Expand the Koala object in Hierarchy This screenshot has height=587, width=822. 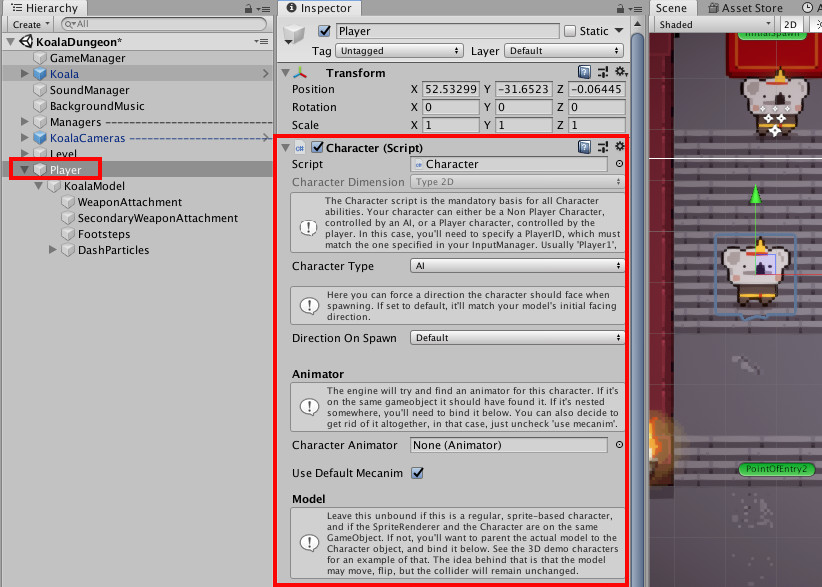tap(24, 73)
